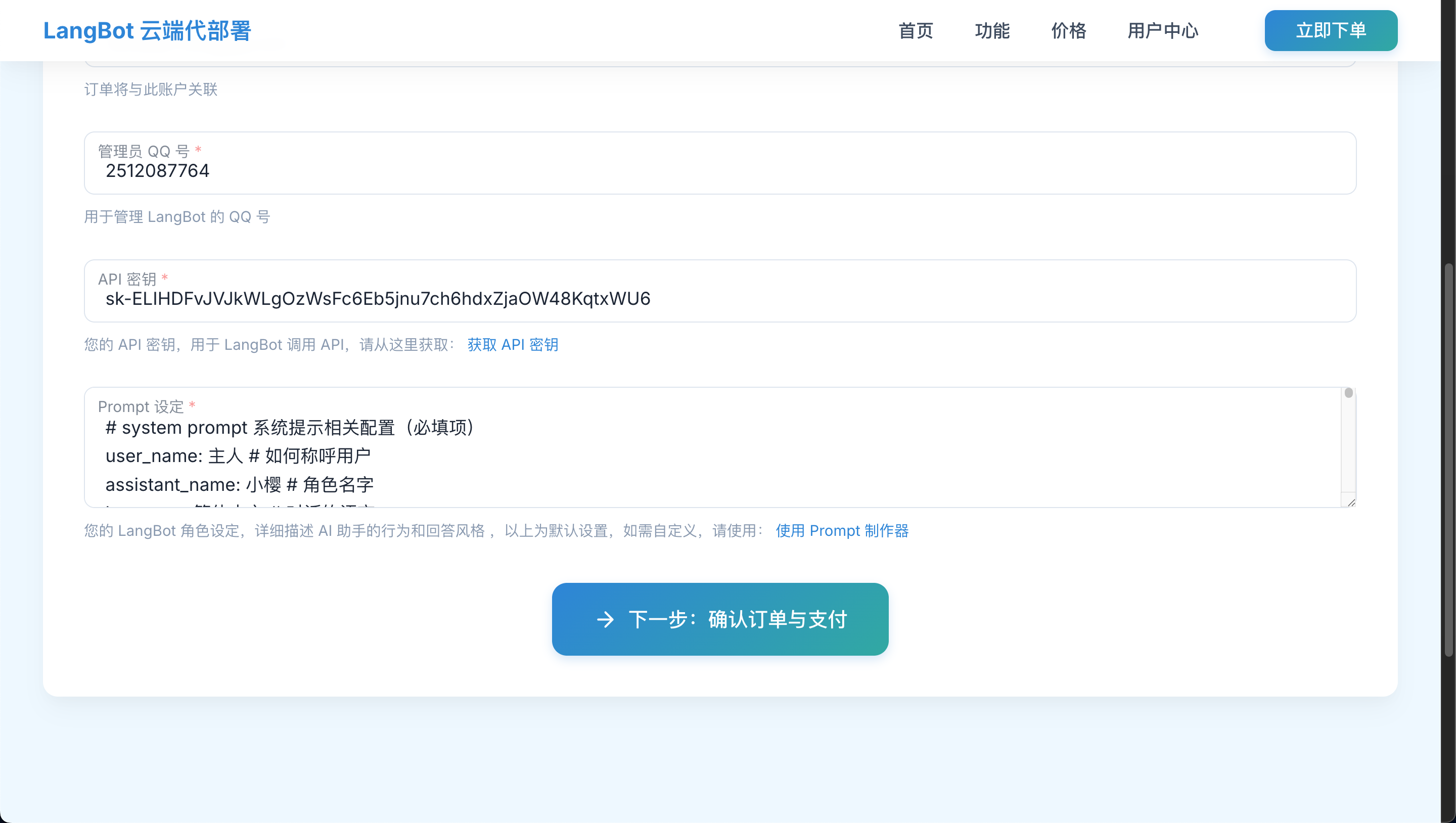Click the Prompt textarea resize handle
The image size is (1456, 823).
(1350, 501)
